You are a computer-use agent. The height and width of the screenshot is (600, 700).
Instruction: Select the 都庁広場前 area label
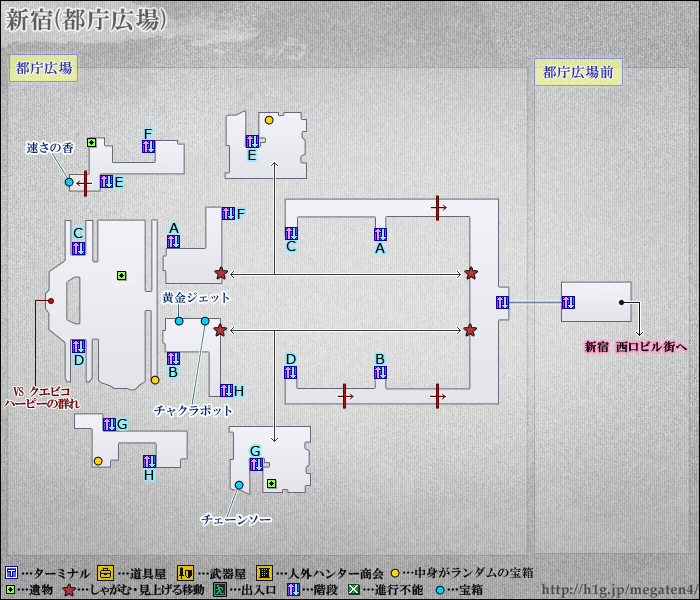(578, 72)
